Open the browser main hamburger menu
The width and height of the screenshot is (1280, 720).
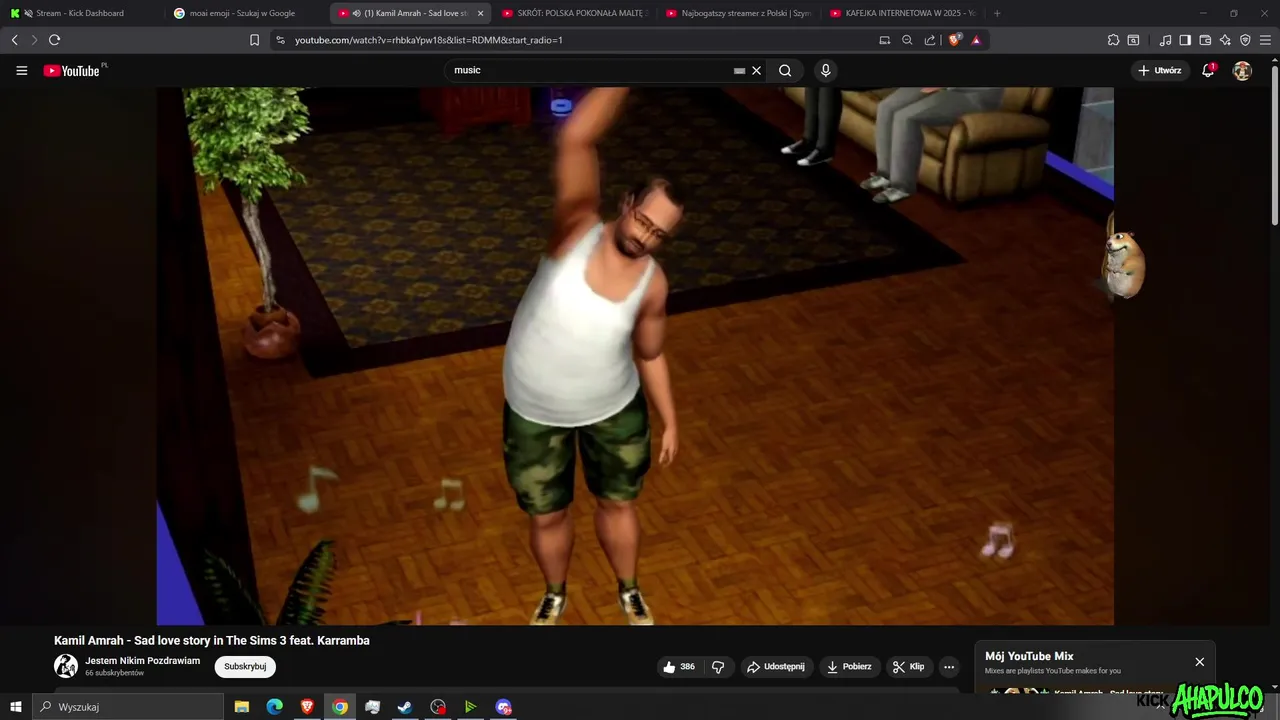[1265, 40]
